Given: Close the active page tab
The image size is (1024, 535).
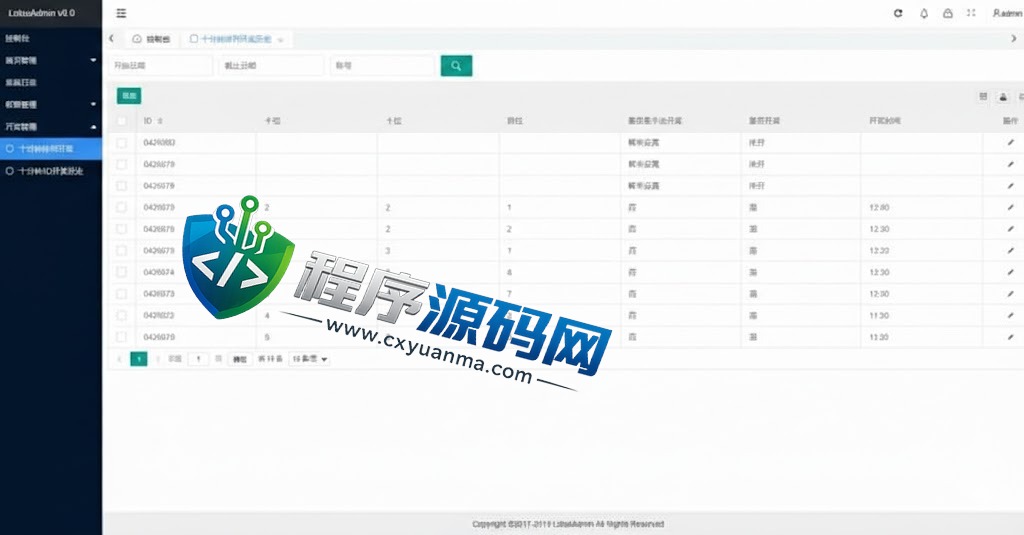Looking at the screenshot, I should tap(280, 40).
